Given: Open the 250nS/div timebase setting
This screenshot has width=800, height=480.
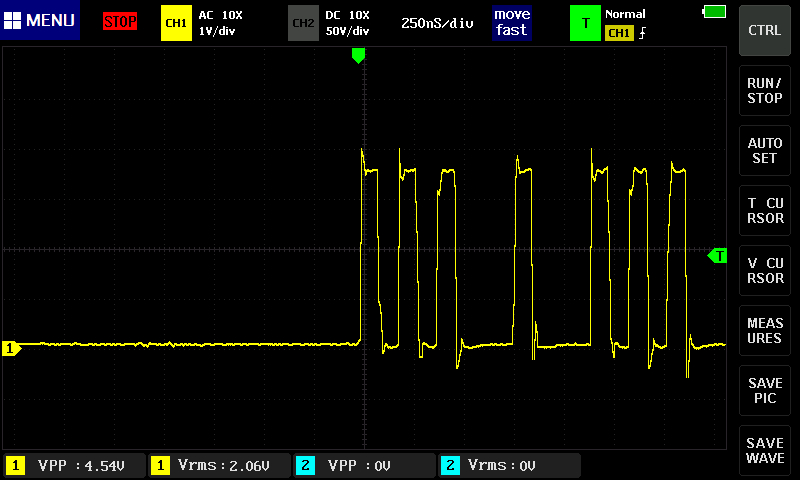Looking at the screenshot, I should tap(437, 22).
